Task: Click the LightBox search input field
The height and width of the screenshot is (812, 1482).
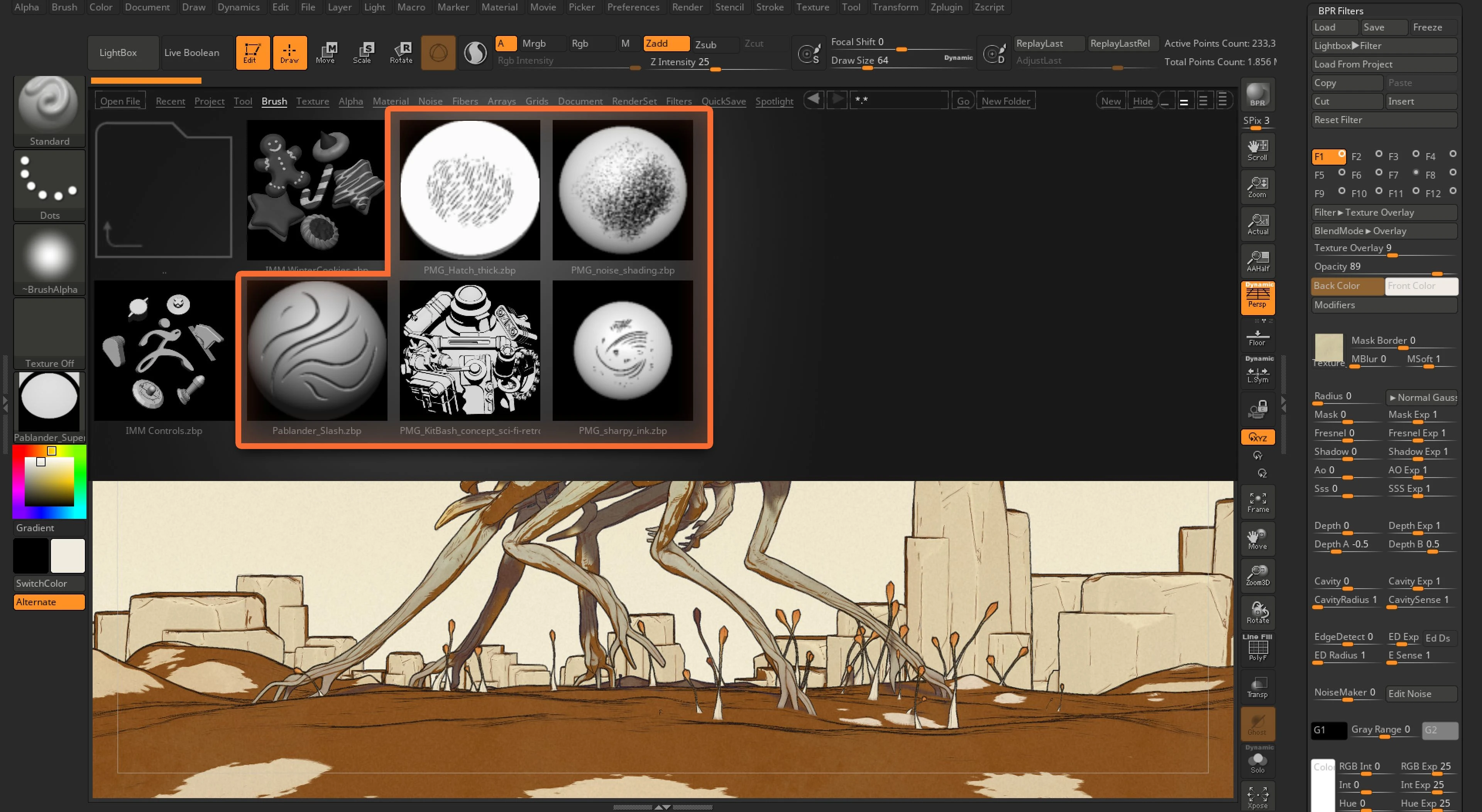Action: point(898,101)
